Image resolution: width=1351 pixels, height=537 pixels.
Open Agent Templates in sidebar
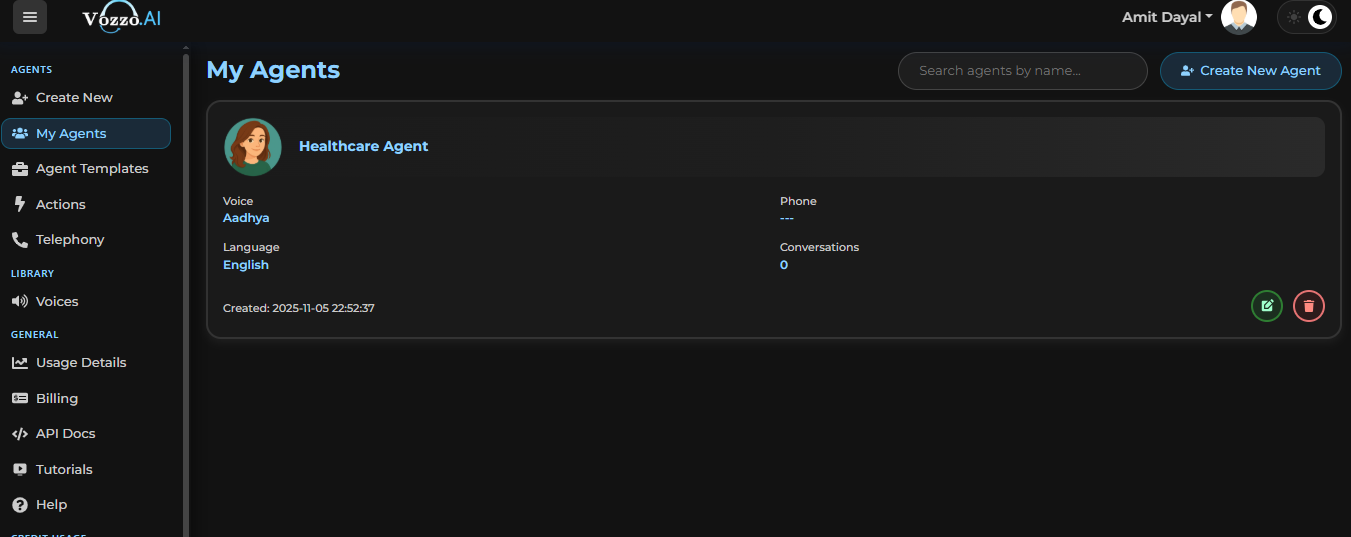coord(86,169)
